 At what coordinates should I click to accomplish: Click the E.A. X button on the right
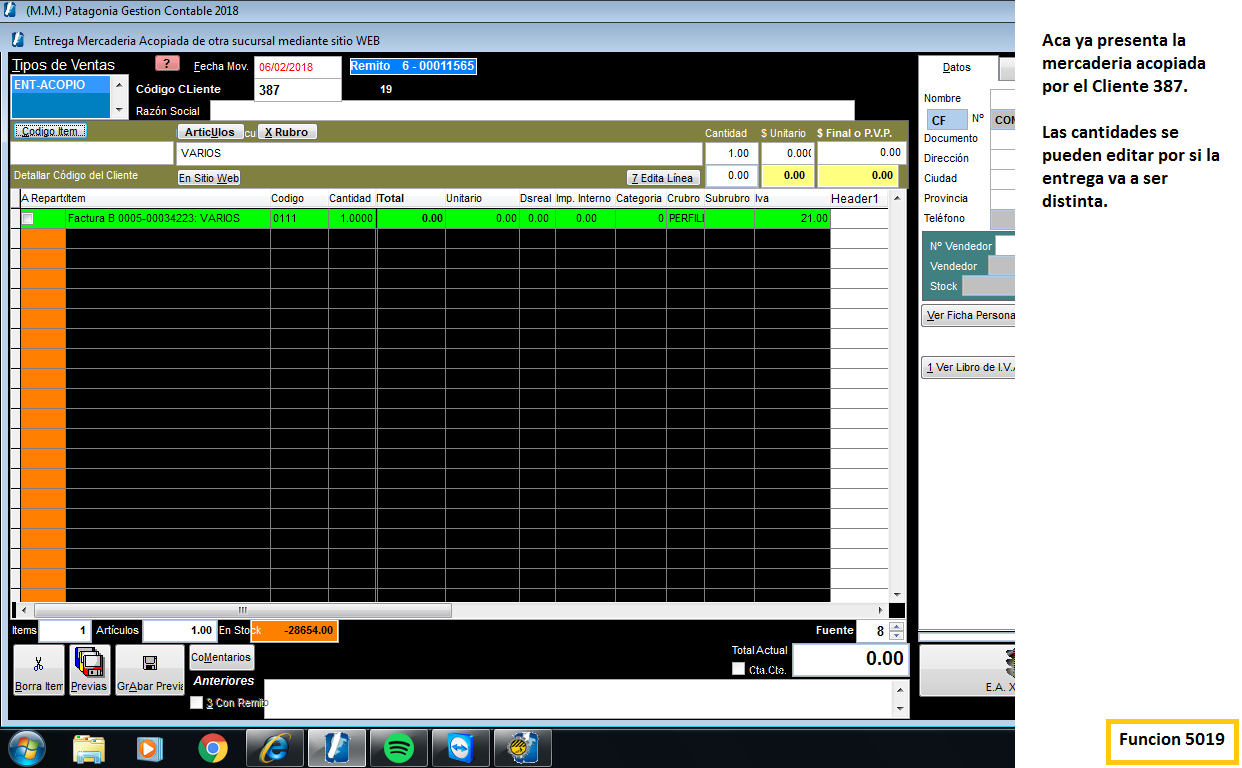tap(967, 671)
